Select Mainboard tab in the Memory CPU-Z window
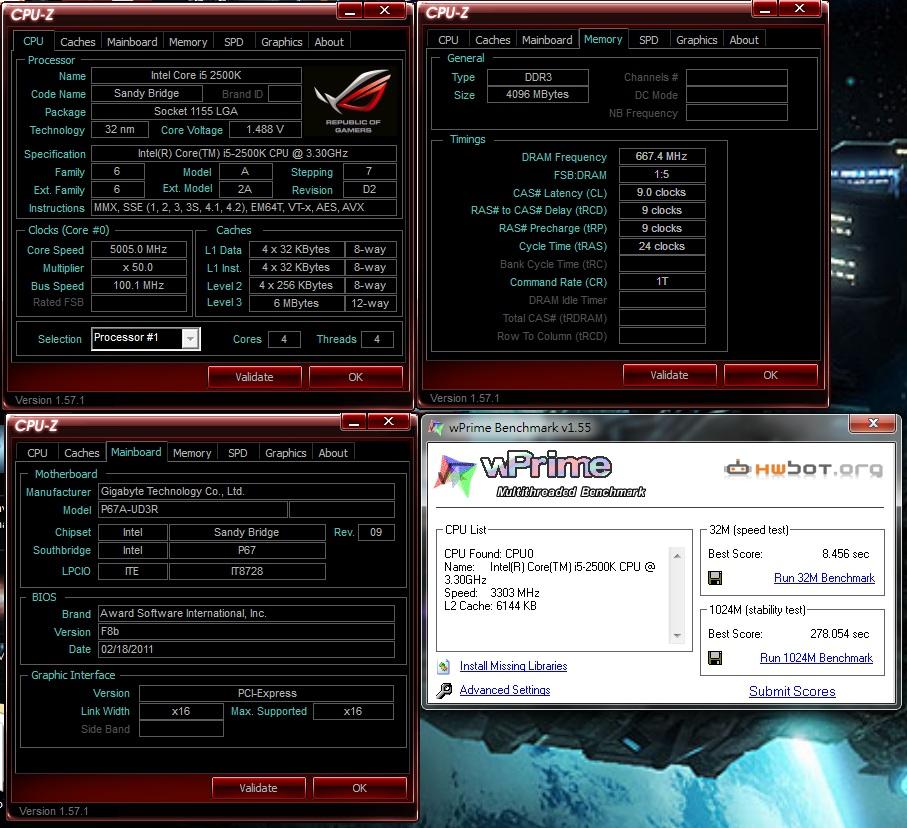Viewport: 907px width, 828px height. 547,40
